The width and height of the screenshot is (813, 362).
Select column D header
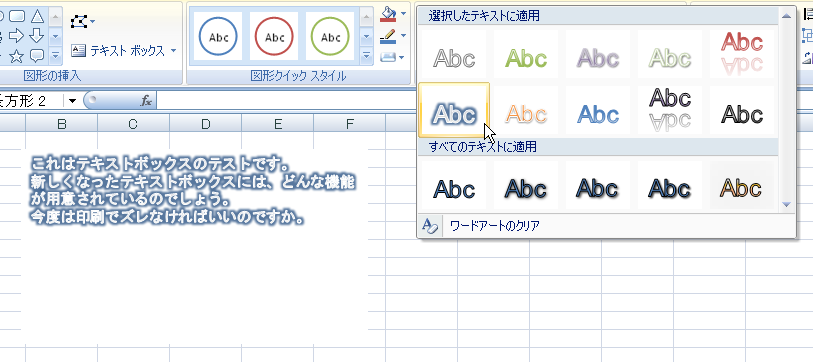[x=206, y=124]
